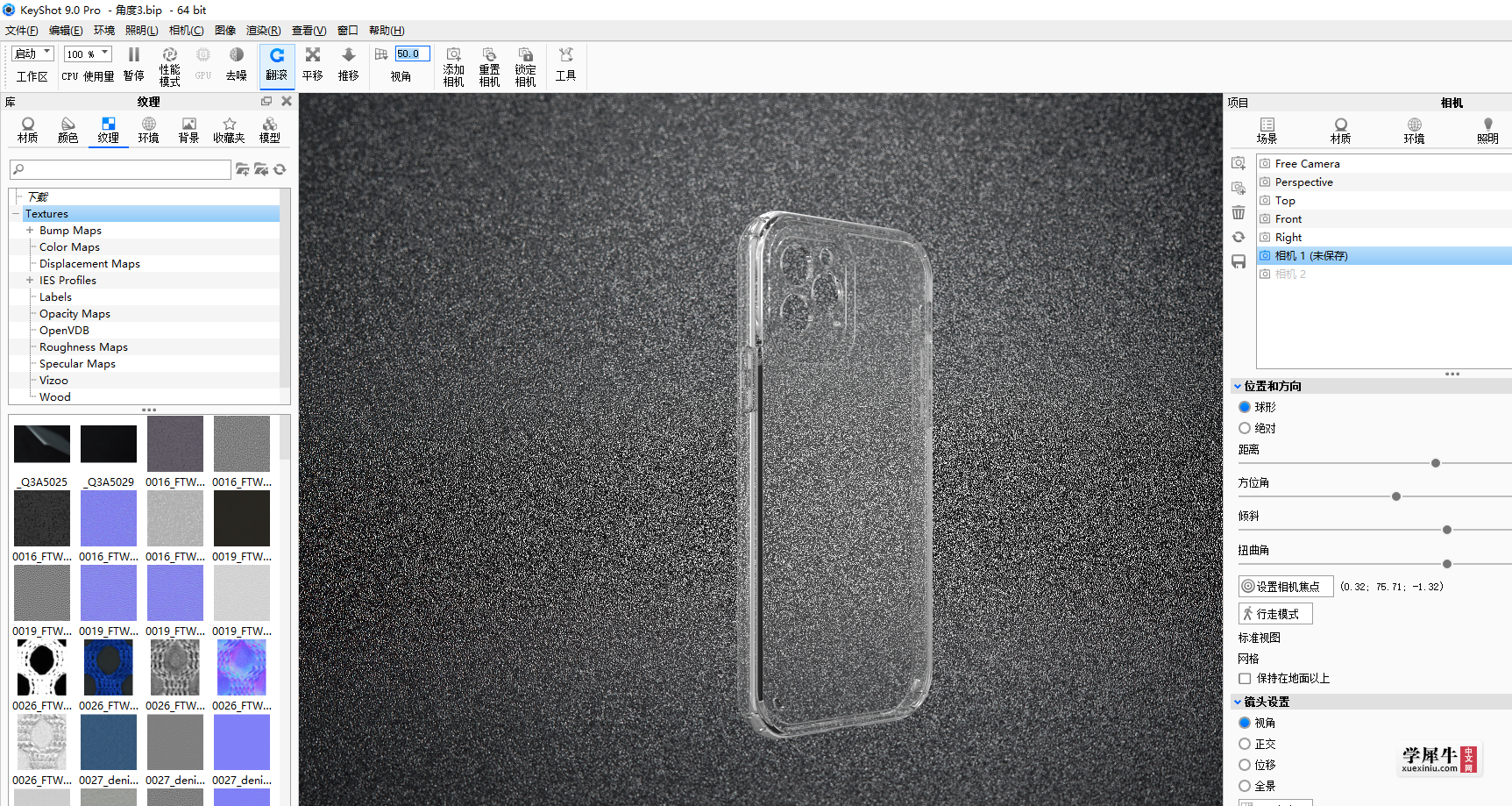The height and width of the screenshot is (806, 1512).
Task: Expand the Bump Maps folder
Action: point(30,231)
